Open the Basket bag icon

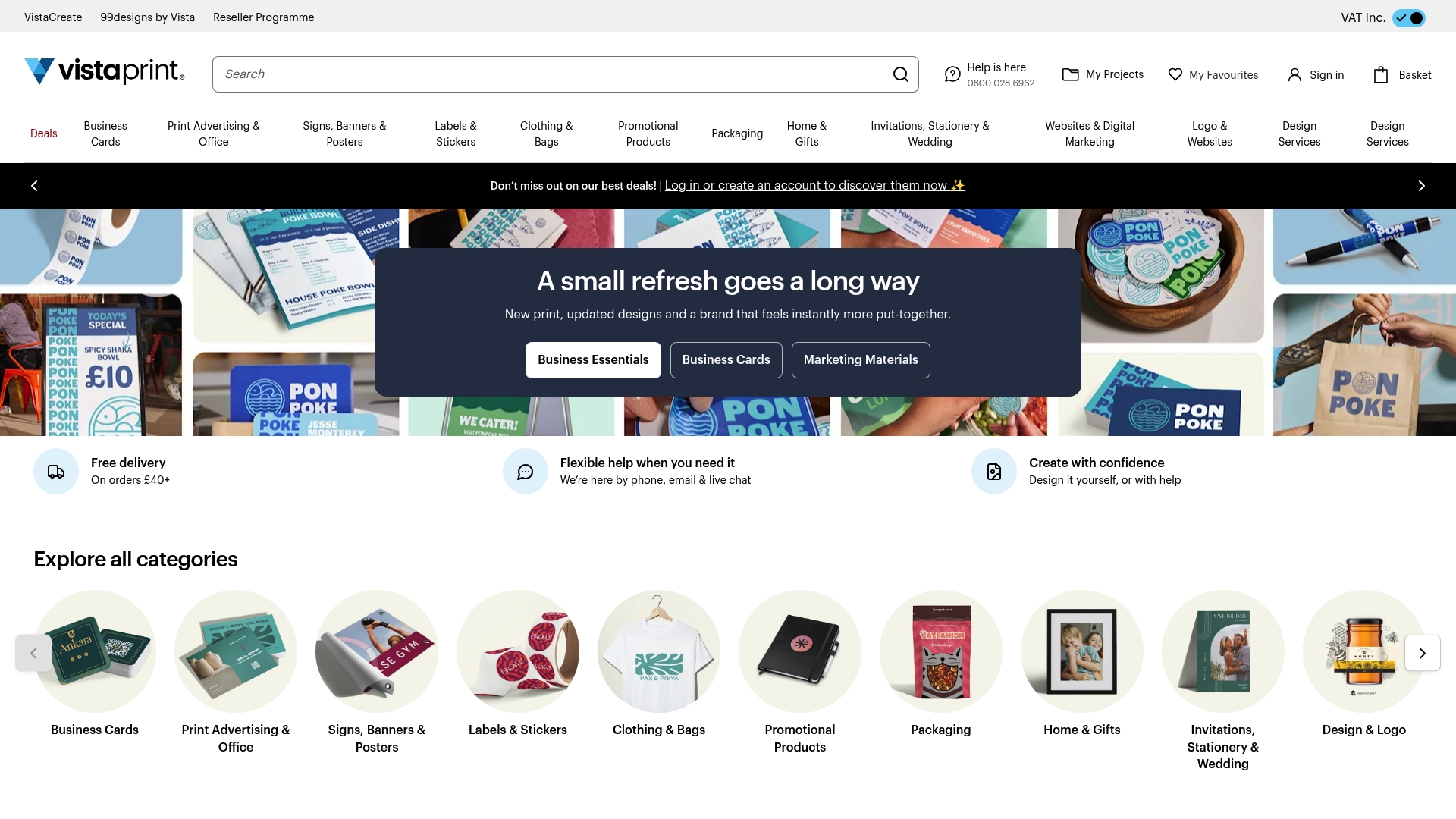click(1381, 74)
